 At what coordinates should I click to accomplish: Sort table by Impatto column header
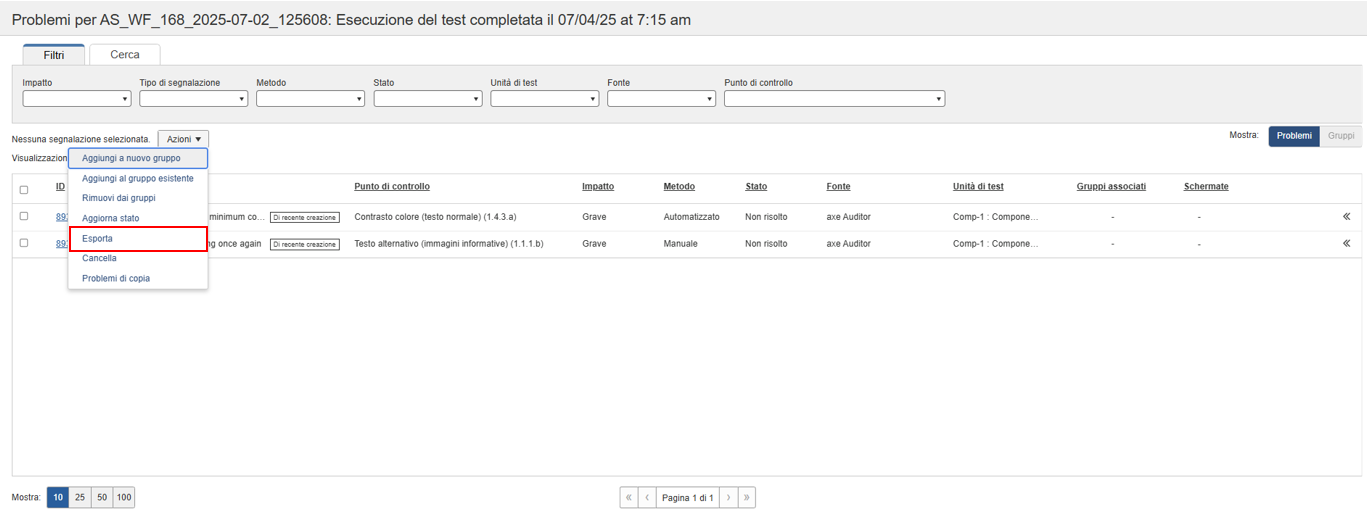coord(598,187)
